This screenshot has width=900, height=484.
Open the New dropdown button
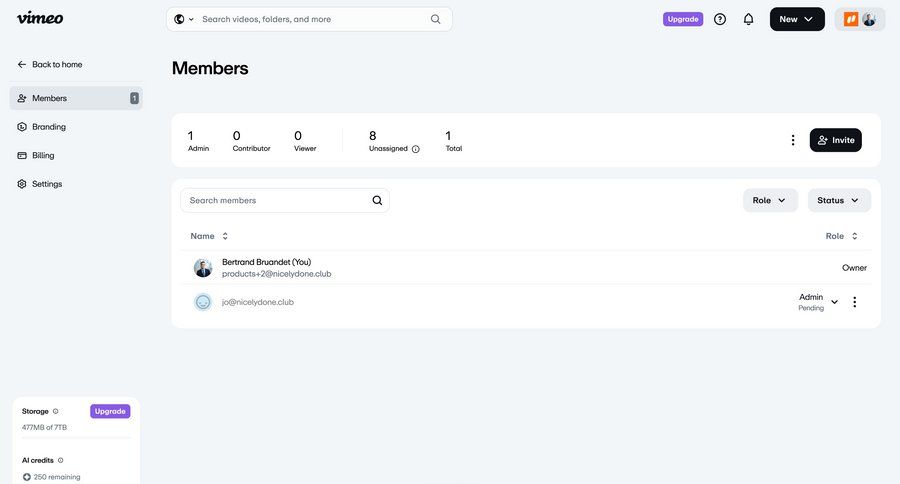[796, 19]
